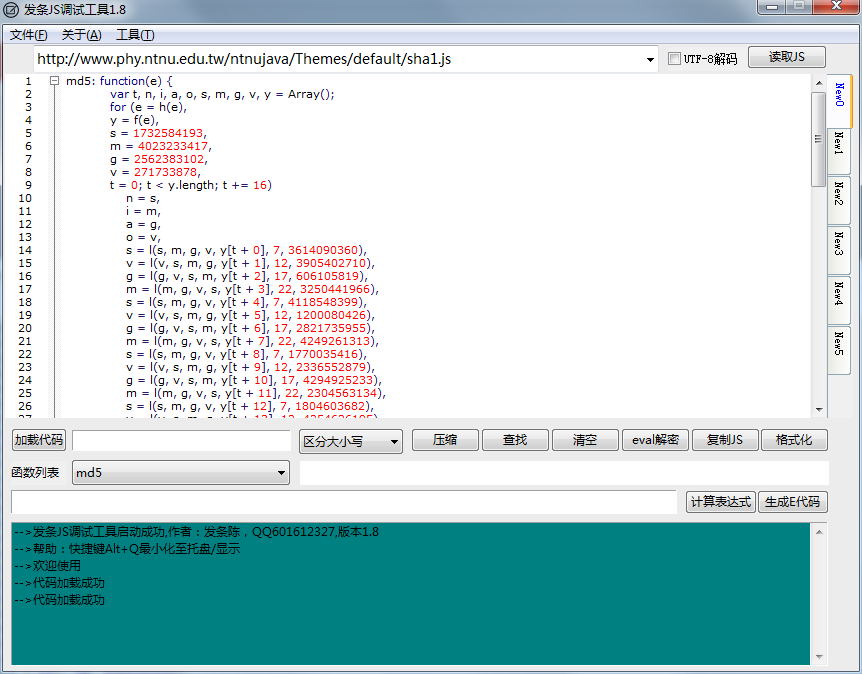Click the 压缩 button to compress code

pos(444,440)
